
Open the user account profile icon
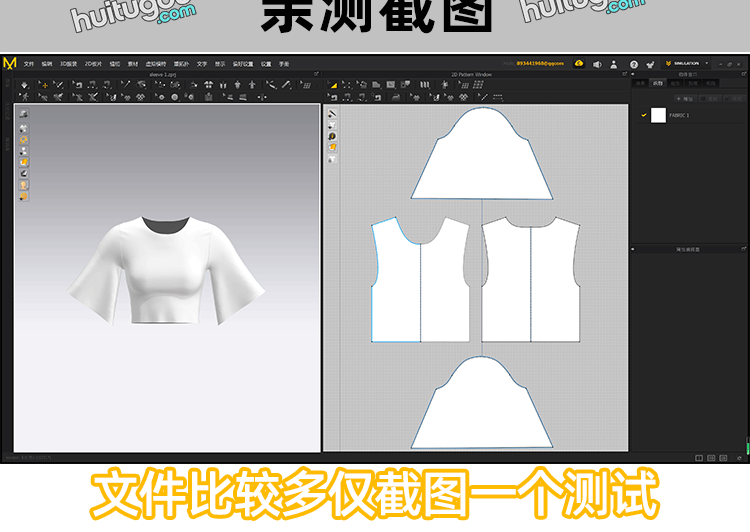tap(613, 64)
